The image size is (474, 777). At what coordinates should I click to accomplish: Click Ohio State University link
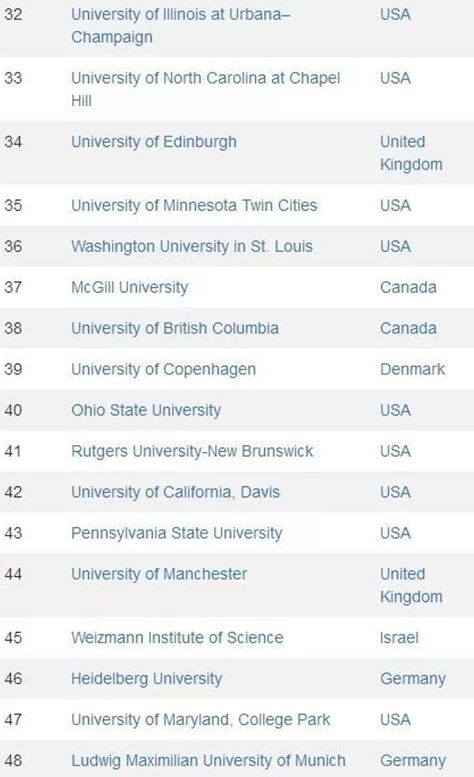tap(146, 410)
